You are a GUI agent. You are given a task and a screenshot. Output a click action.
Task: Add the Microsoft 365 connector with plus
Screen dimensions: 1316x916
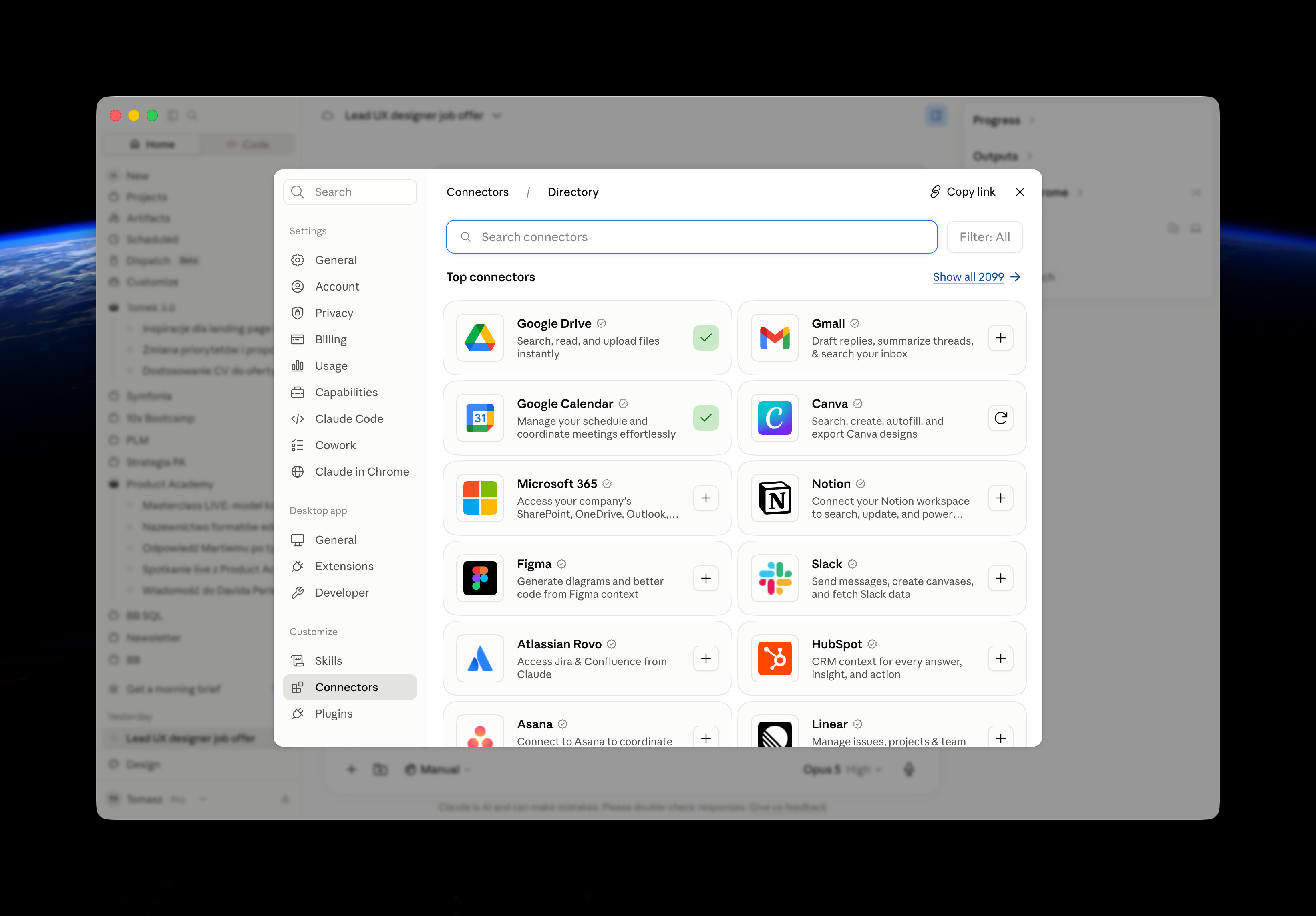706,498
